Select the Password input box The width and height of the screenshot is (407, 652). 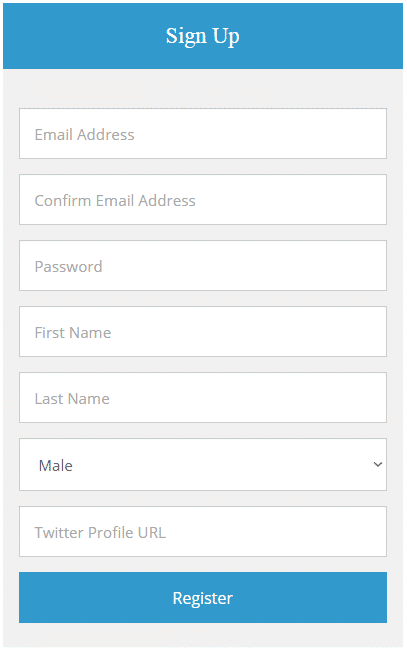(x=203, y=266)
